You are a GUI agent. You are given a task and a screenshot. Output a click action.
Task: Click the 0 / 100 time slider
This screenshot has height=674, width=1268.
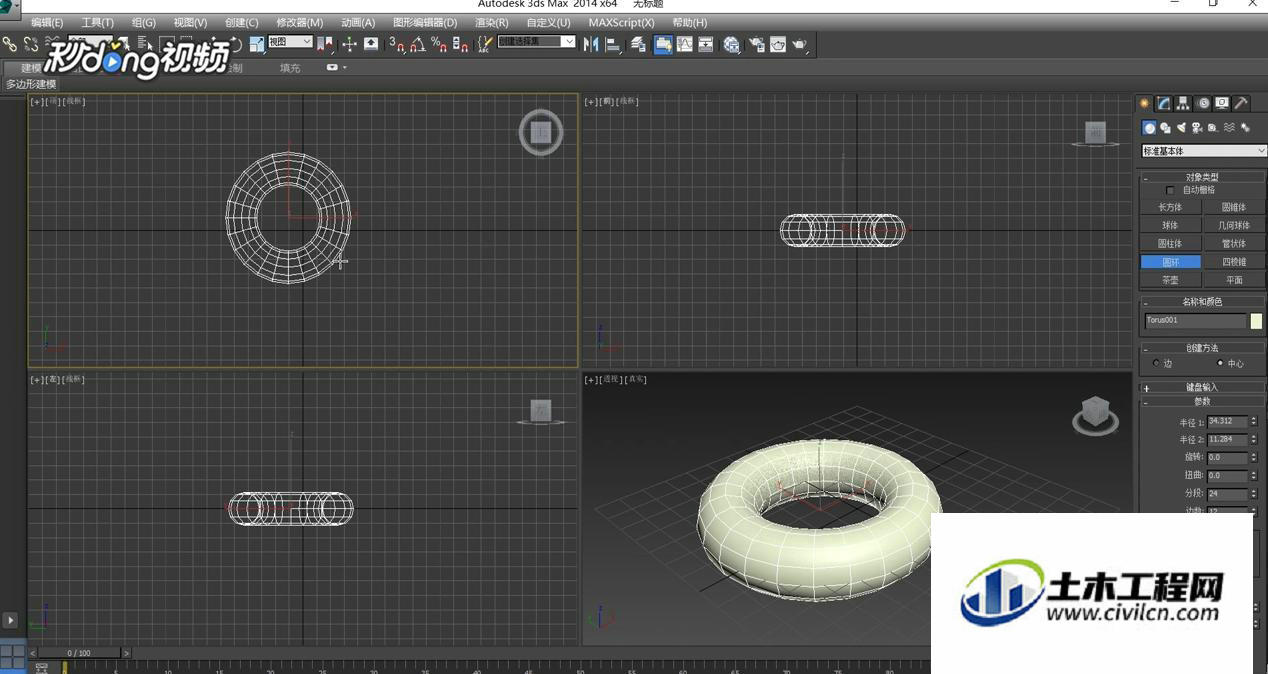pos(79,653)
